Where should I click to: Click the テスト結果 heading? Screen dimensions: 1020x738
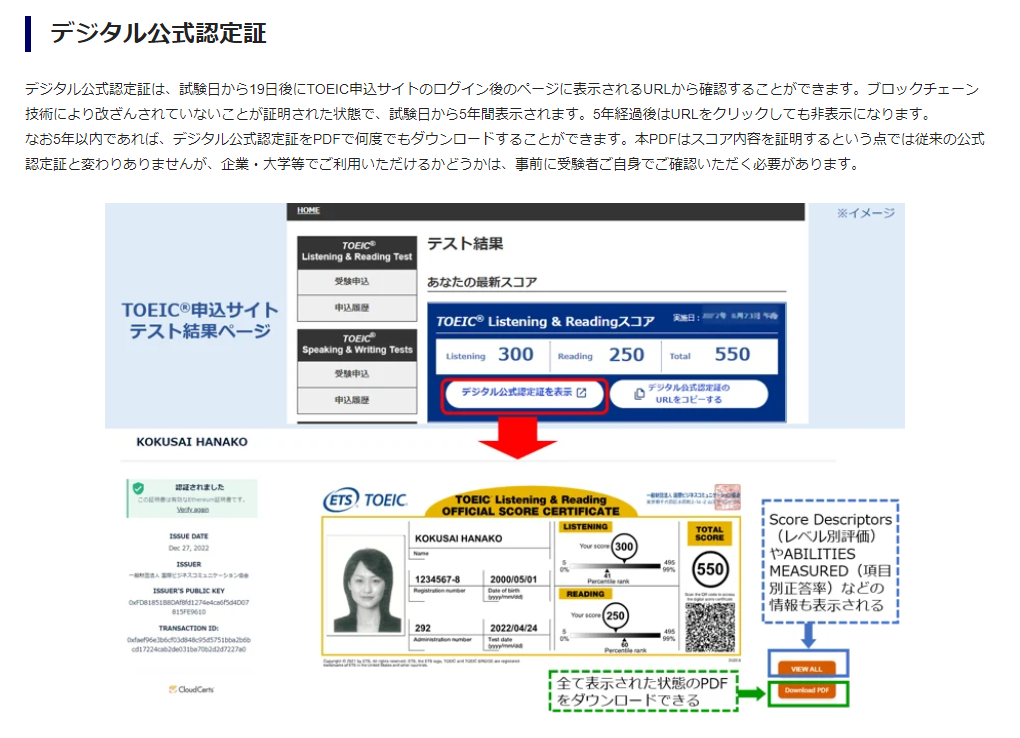click(465, 244)
